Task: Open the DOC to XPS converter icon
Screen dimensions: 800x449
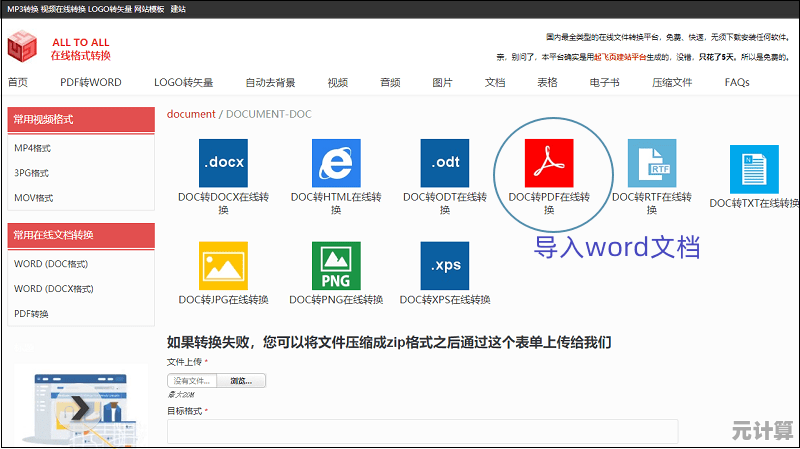Action: (x=445, y=265)
